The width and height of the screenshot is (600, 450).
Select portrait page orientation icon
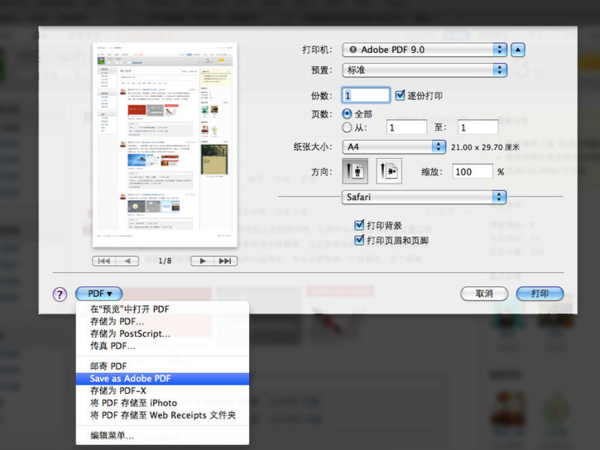click(355, 171)
